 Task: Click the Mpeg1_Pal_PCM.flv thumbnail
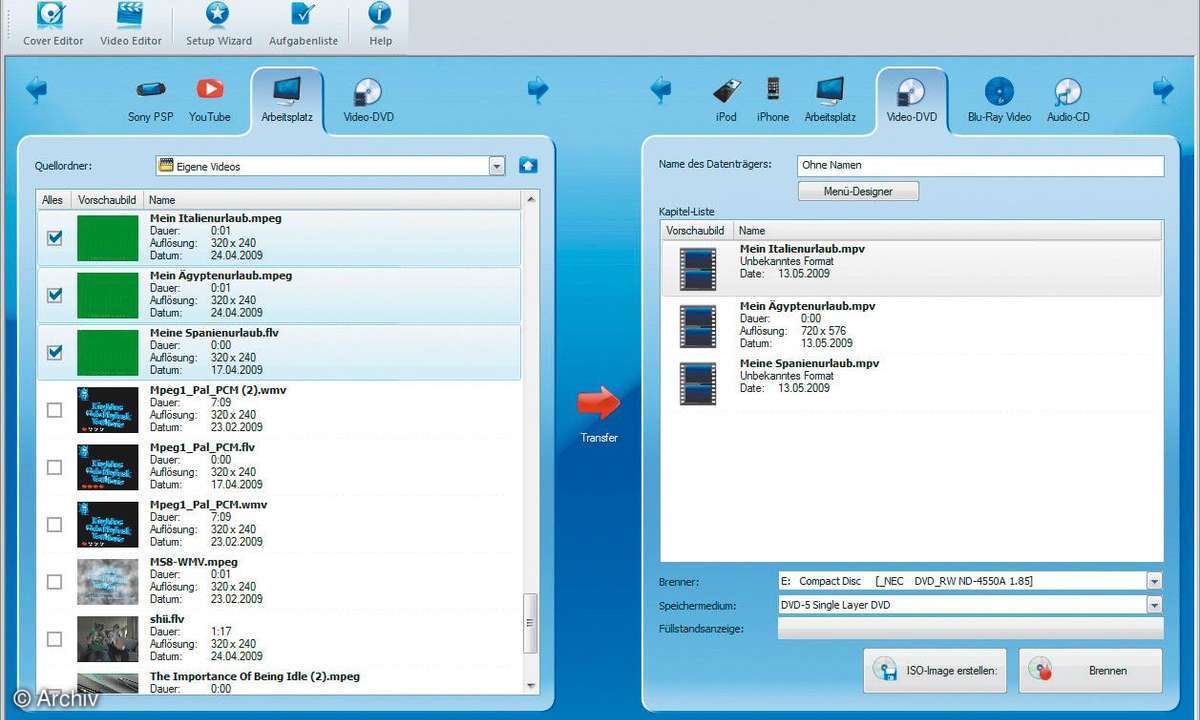(108, 467)
